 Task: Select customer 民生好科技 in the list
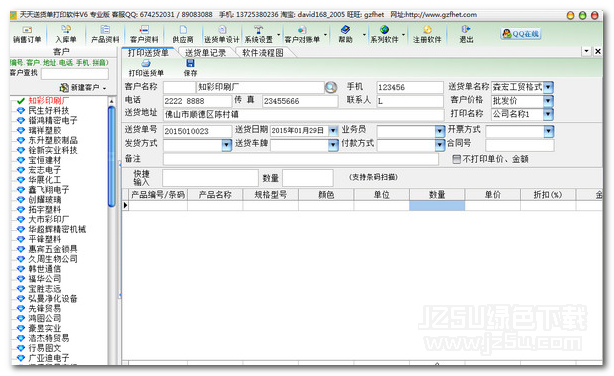pyautogui.click(x=49, y=110)
